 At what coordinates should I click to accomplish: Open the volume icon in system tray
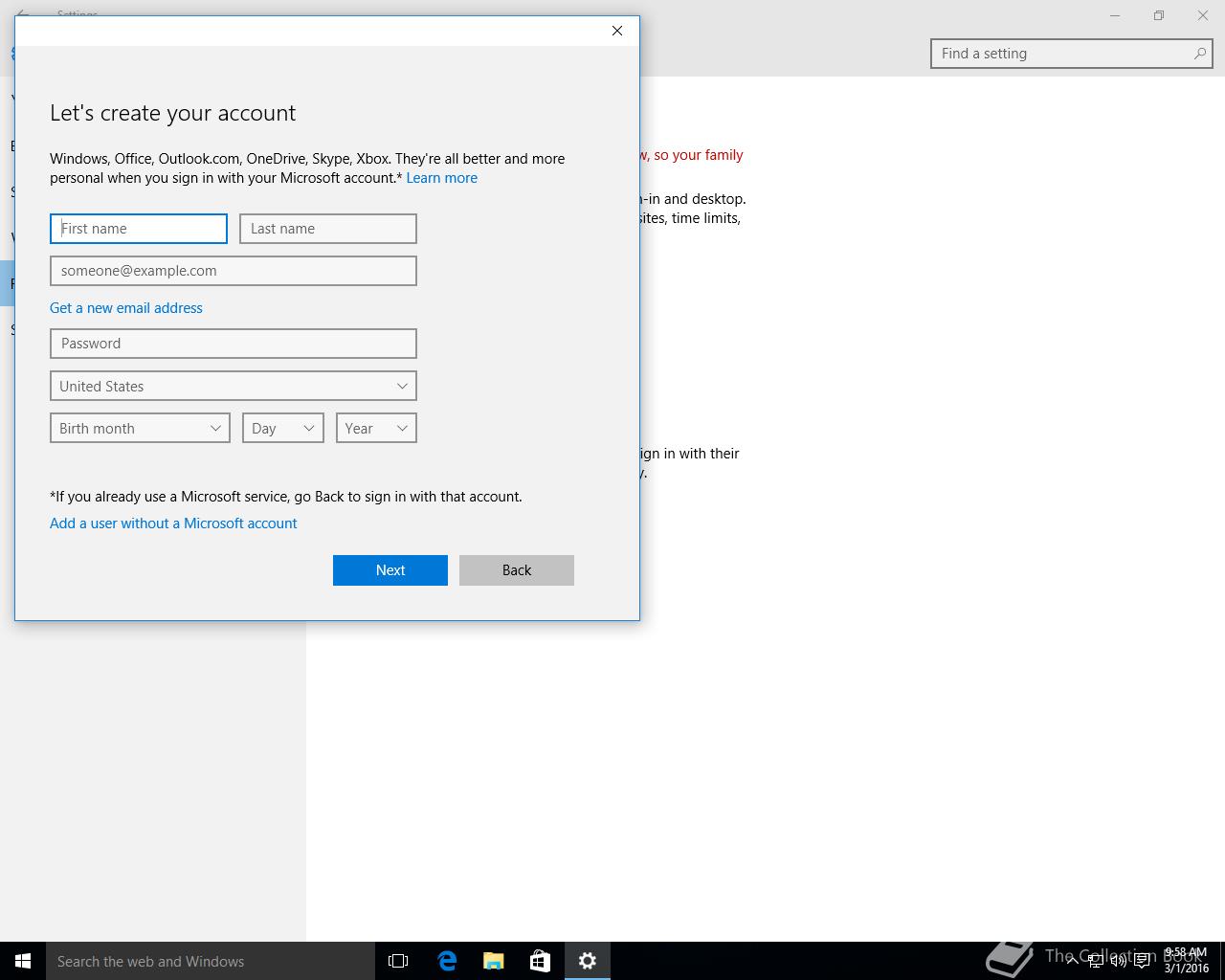(x=1118, y=961)
